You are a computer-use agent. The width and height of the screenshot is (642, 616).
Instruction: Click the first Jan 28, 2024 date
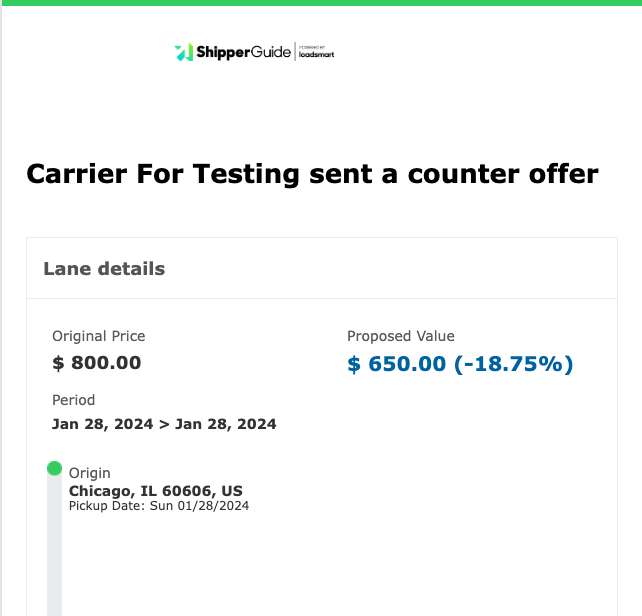point(102,424)
